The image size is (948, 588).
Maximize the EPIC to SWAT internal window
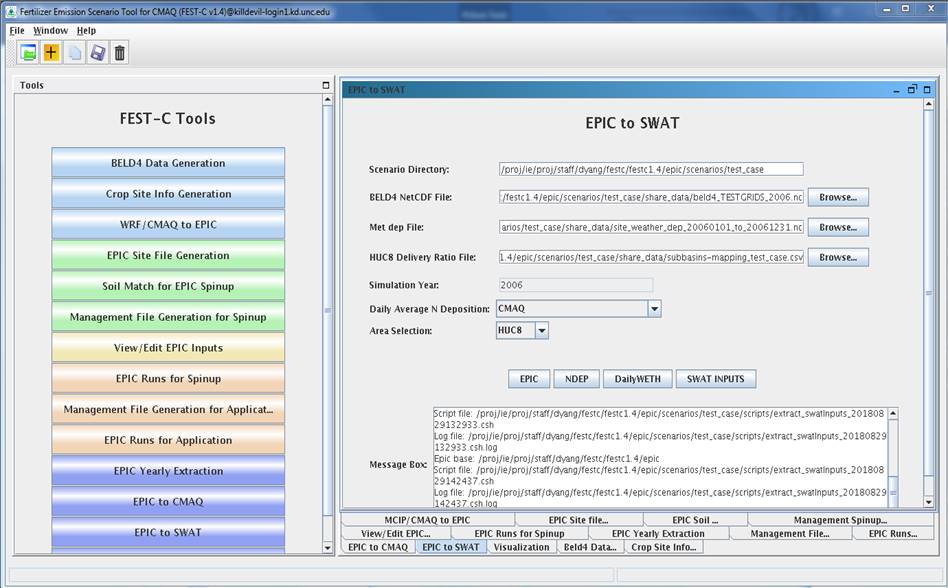[x=927, y=89]
